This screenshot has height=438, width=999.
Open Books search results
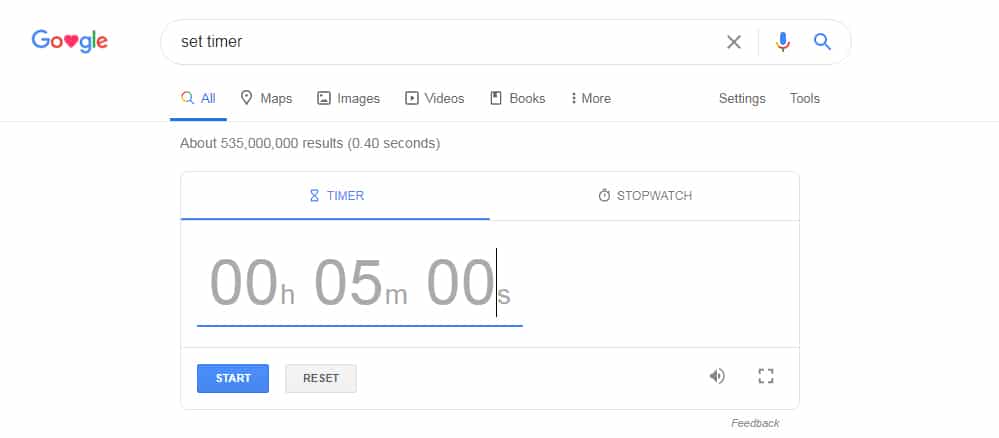[517, 98]
